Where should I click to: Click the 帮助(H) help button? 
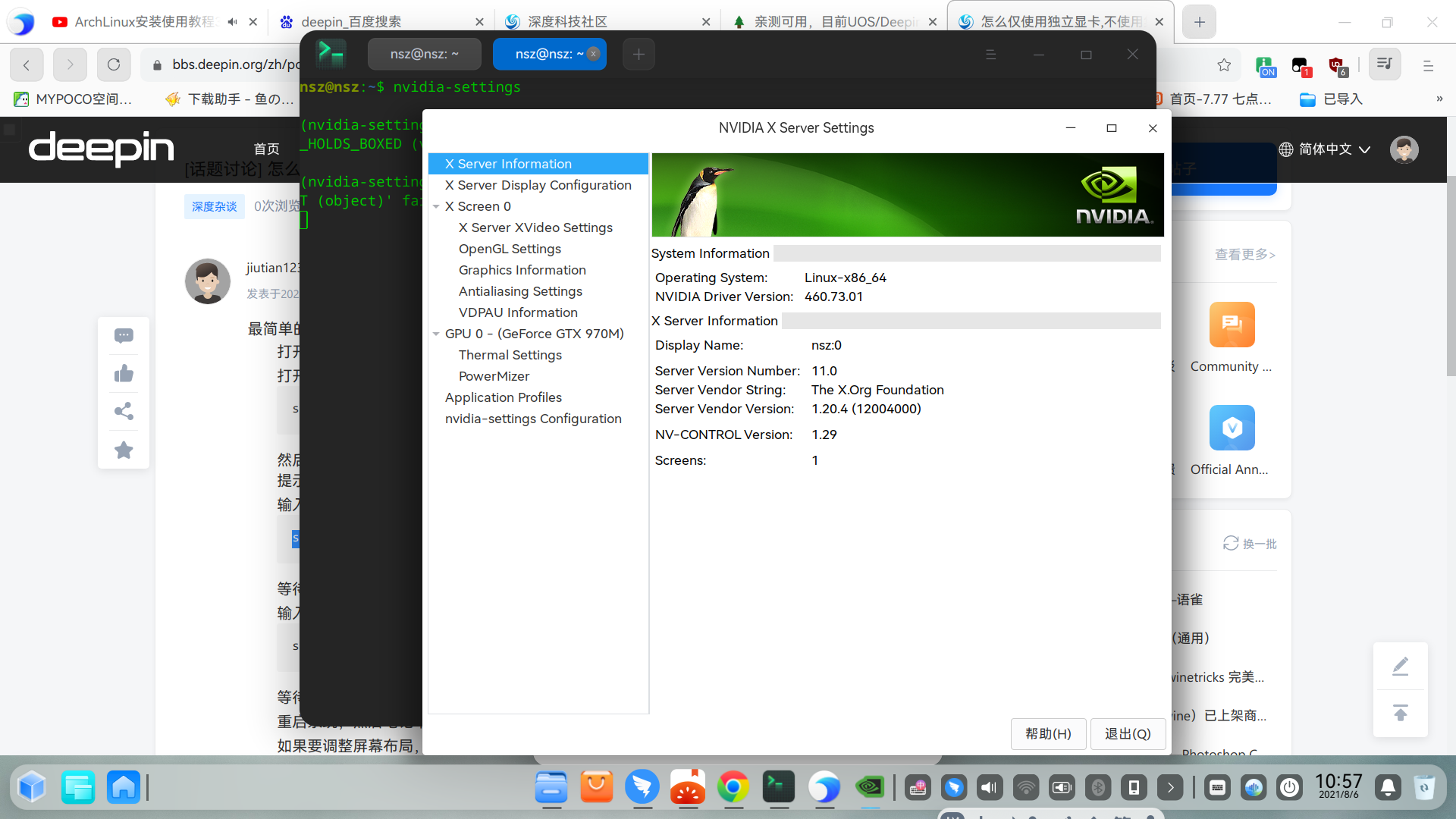point(1048,733)
